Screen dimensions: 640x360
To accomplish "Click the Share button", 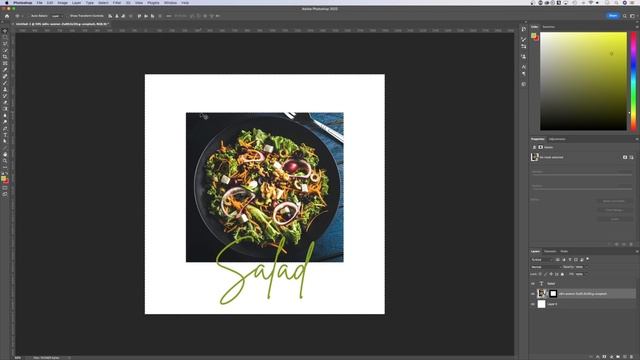I will tap(613, 16).
